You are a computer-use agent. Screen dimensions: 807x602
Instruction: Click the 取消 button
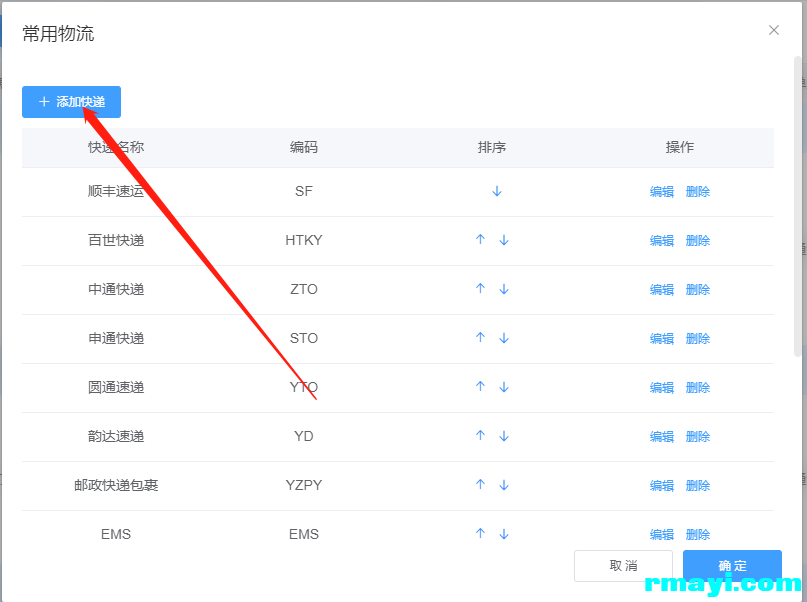(x=623, y=566)
